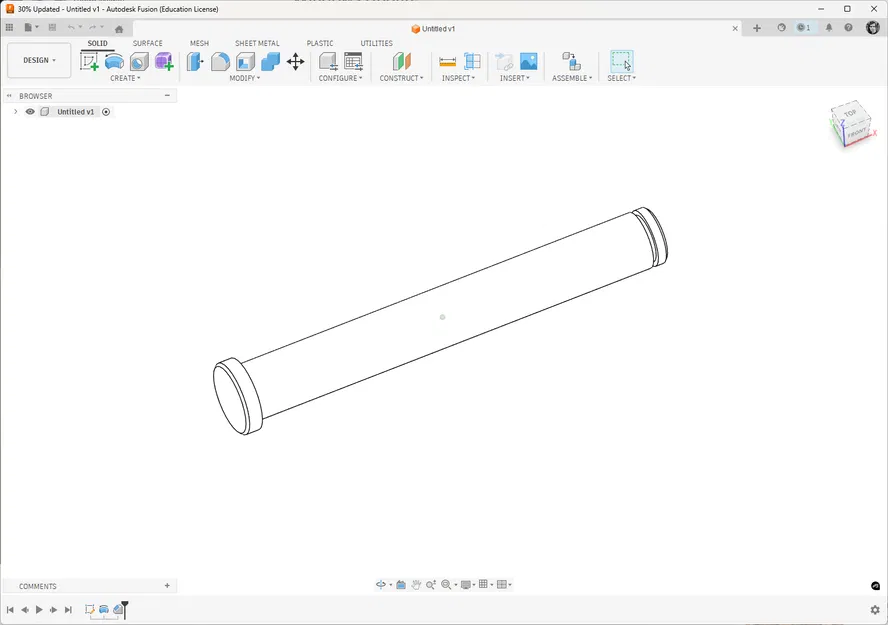This screenshot has width=888, height=625.
Task: Open the CREATE dropdown menu
Action: 125,78
